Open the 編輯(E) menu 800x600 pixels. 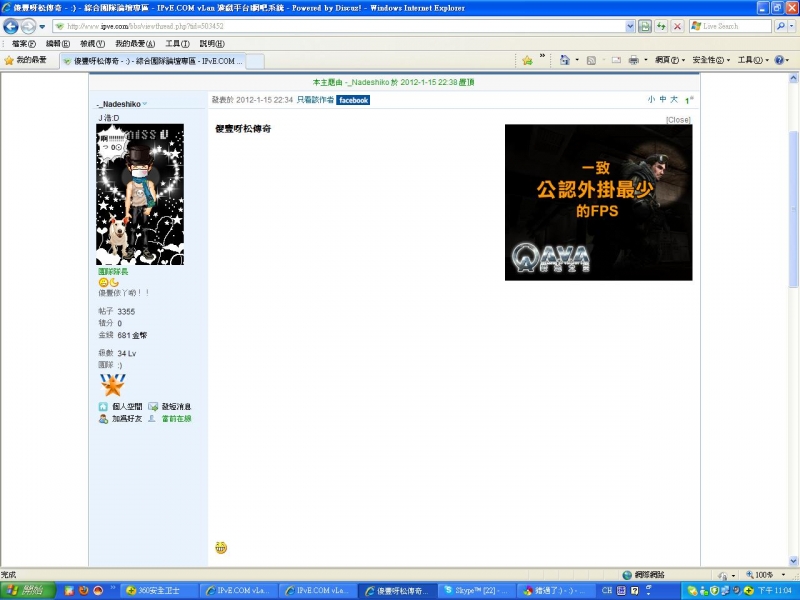58,44
